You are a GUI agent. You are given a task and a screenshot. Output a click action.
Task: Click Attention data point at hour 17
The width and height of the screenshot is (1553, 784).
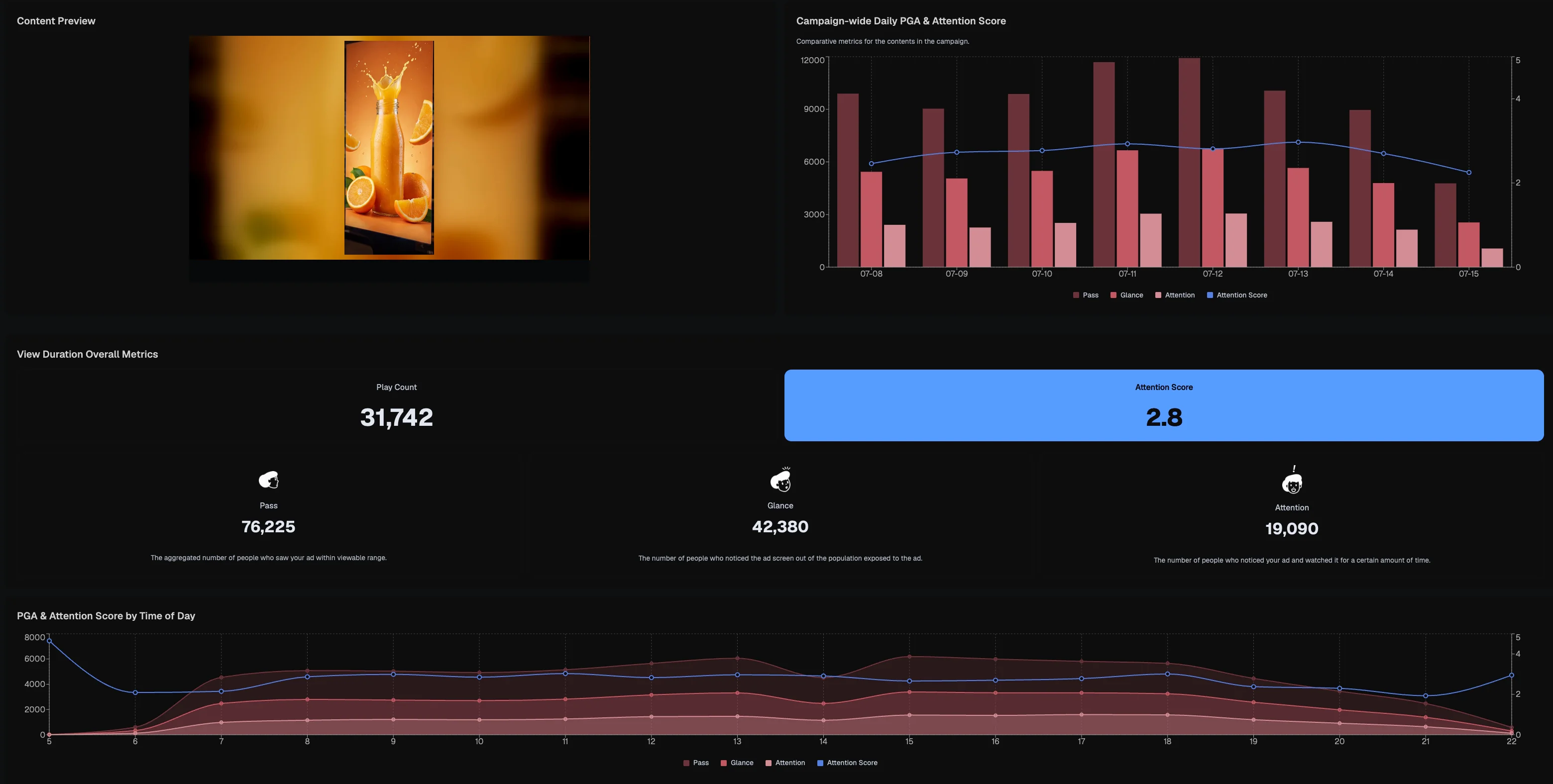tap(1082, 715)
